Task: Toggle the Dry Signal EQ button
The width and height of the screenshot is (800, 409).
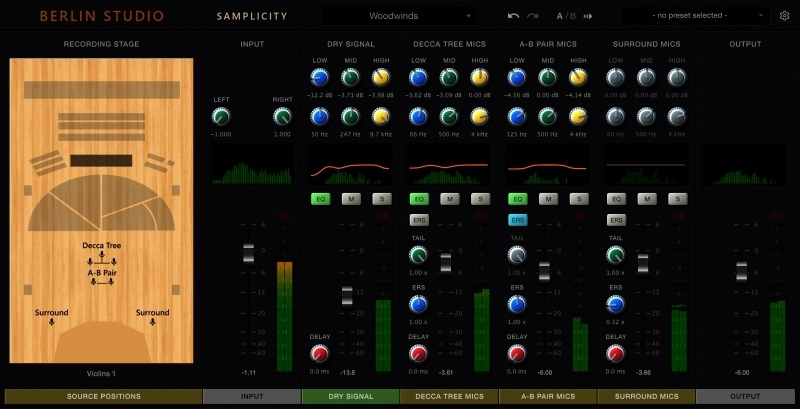Action: click(320, 199)
